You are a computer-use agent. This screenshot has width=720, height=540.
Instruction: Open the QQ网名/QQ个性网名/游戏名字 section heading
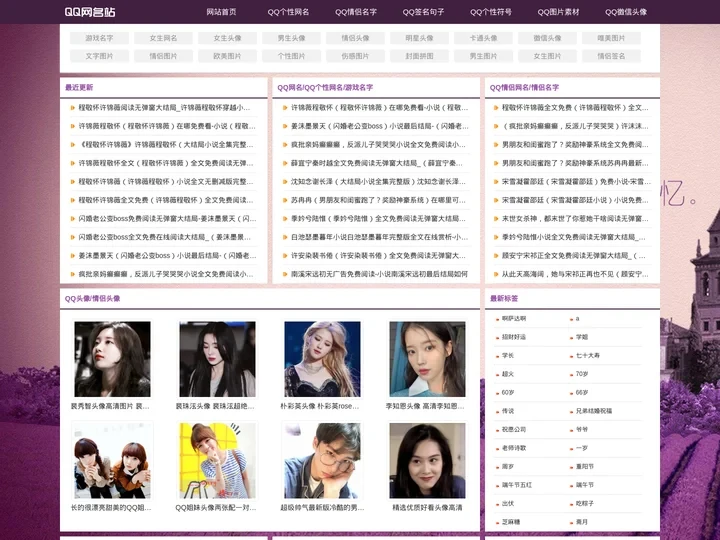click(325, 87)
